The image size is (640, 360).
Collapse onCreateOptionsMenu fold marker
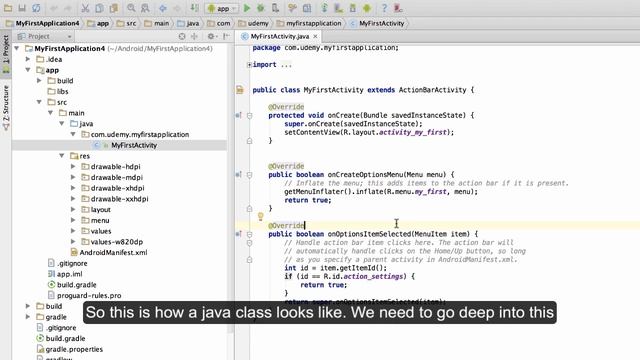point(249,175)
